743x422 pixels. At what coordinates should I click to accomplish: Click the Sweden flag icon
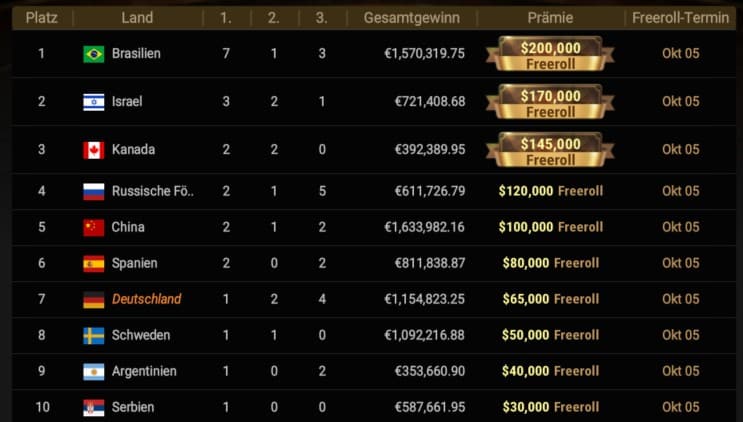[x=94, y=335]
